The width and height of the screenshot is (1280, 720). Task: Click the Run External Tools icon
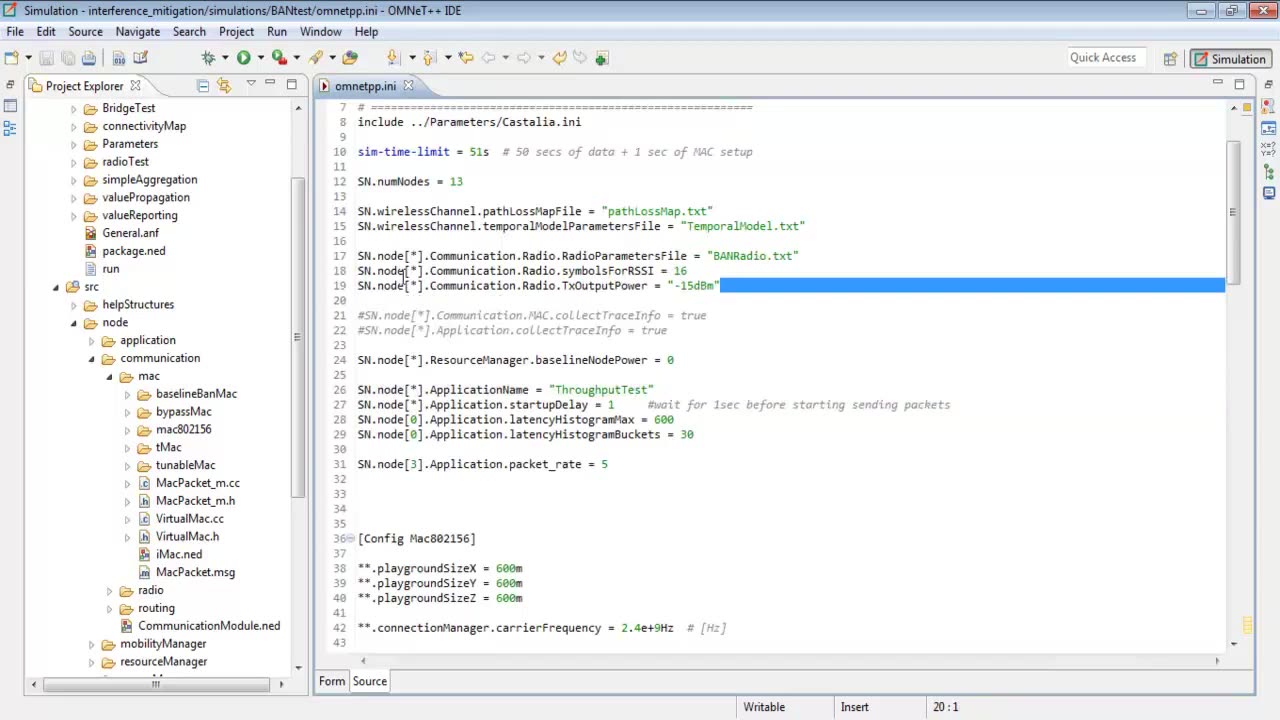coord(279,58)
